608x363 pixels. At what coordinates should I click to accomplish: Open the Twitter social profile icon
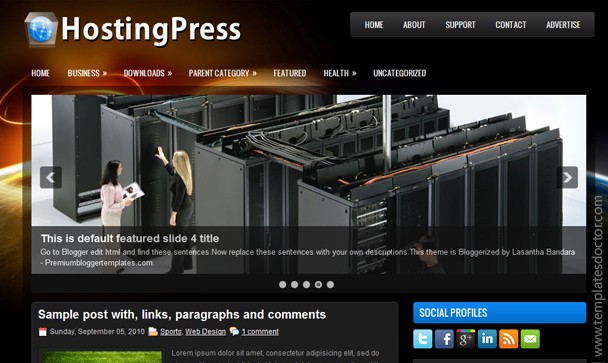[423, 339]
